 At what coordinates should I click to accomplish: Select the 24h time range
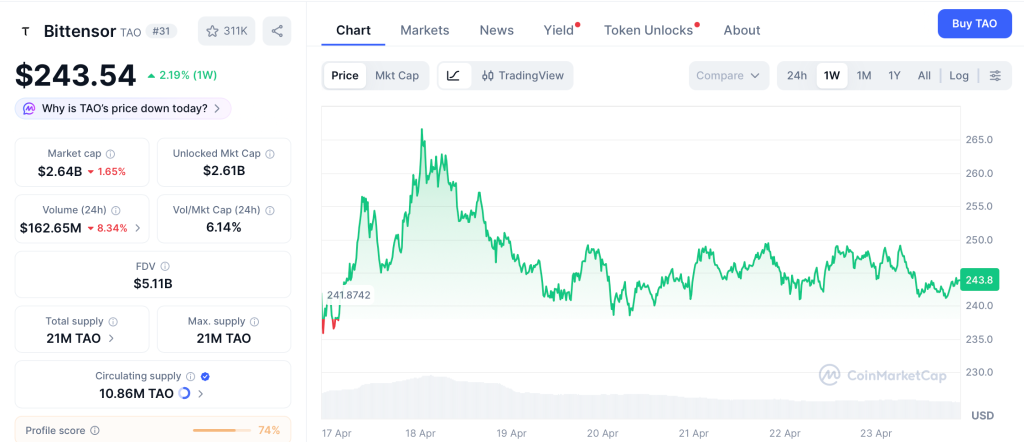point(797,76)
